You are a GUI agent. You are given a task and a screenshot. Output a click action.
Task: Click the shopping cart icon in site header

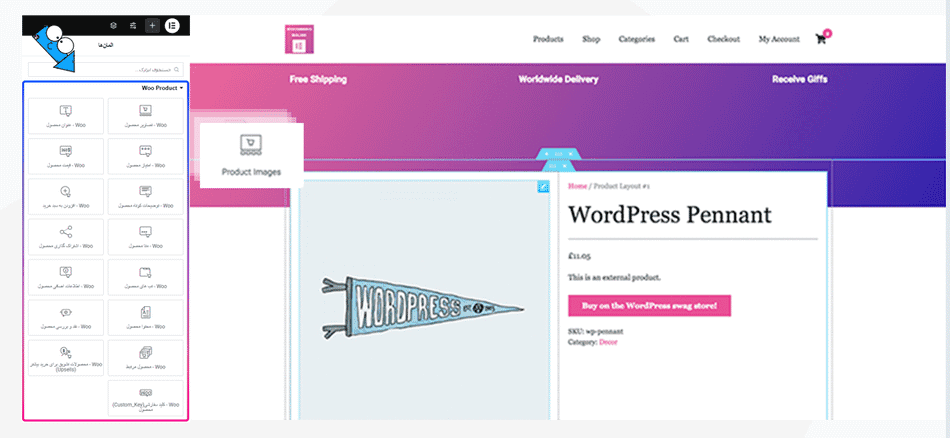click(821, 39)
